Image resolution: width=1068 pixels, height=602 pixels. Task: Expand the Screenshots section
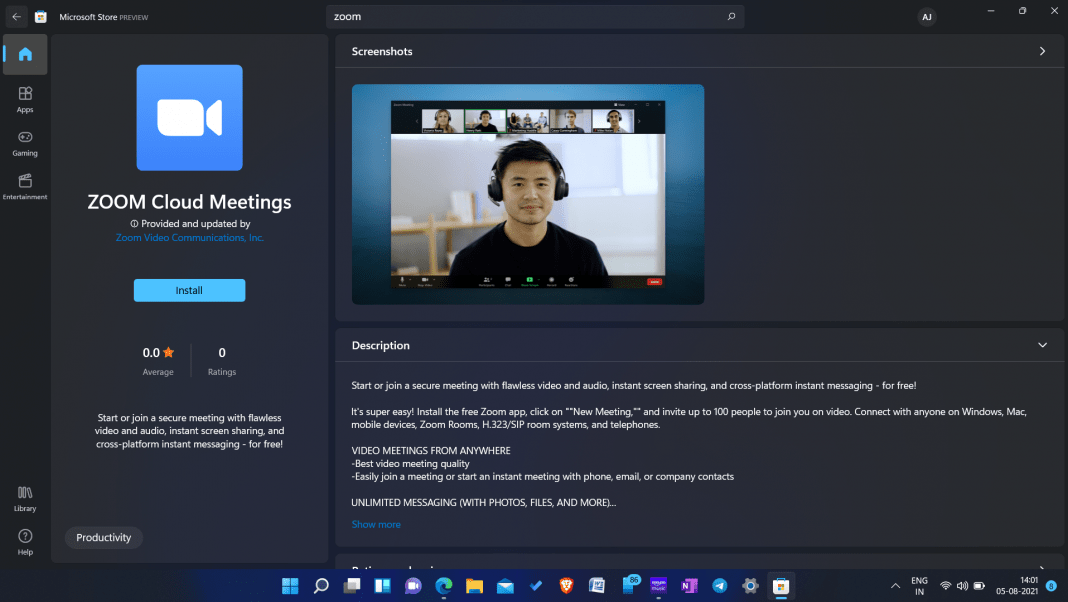click(1042, 50)
